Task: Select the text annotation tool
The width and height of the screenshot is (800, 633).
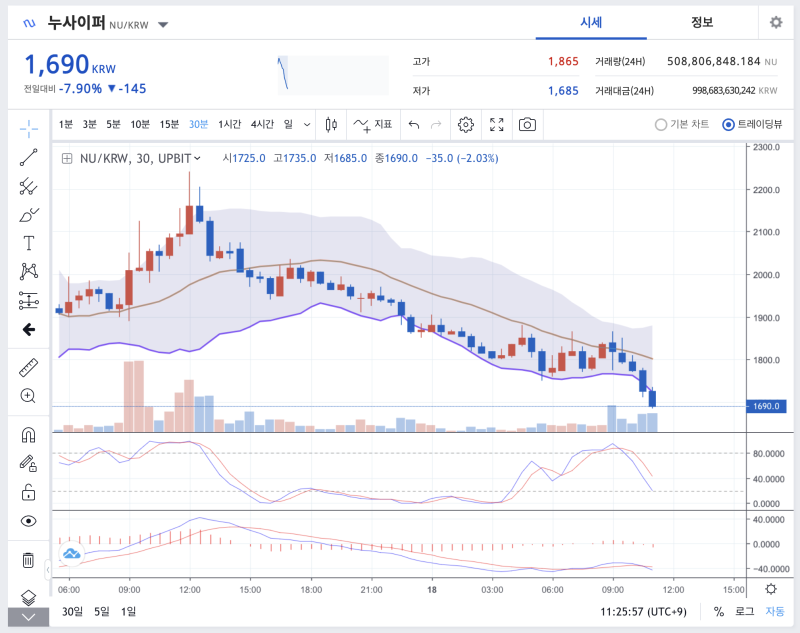Action: click(29, 243)
